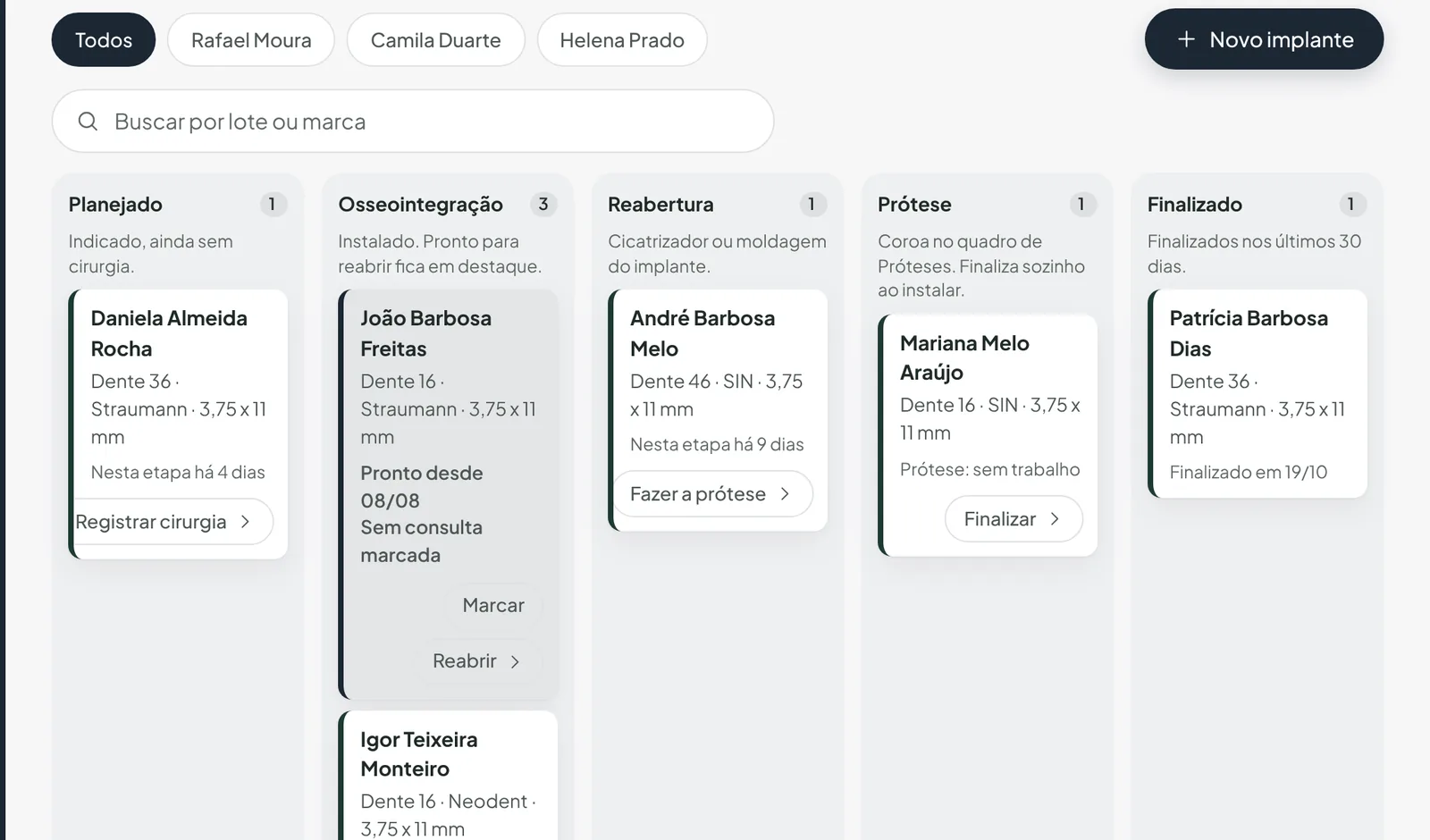
Task: Focus the Buscar por lote ou marca field
Action: (x=413, y=121)
